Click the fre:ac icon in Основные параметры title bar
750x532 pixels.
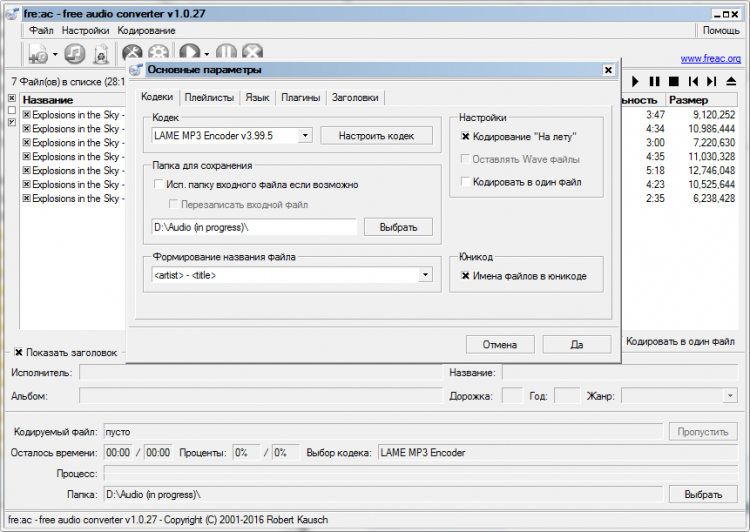(136, 70)
